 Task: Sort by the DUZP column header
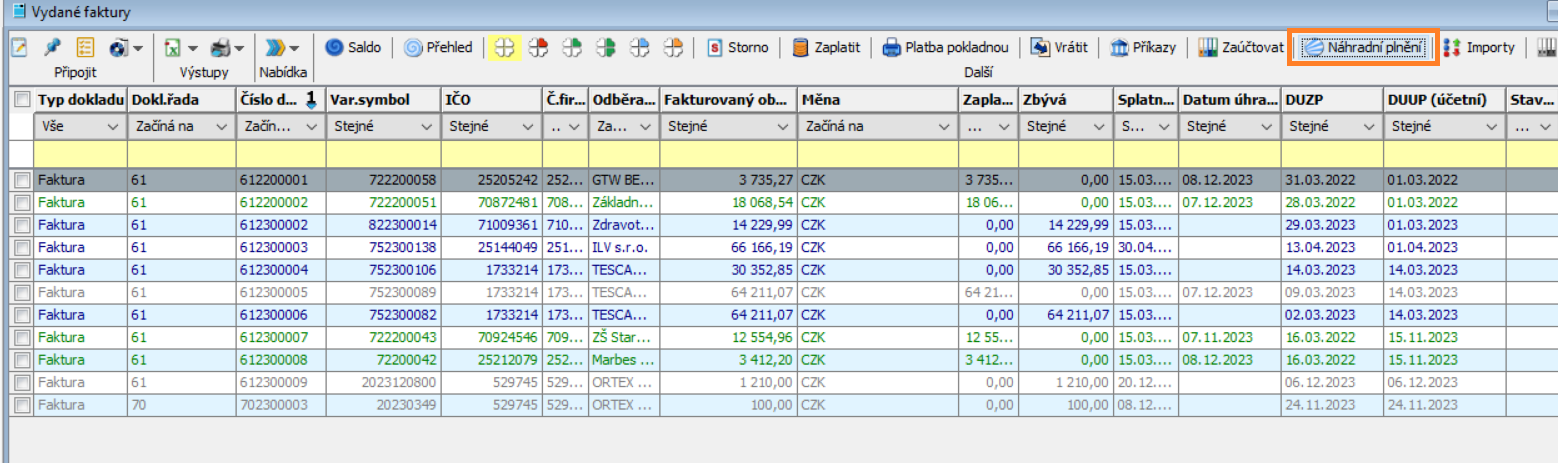pos(1331,100)
